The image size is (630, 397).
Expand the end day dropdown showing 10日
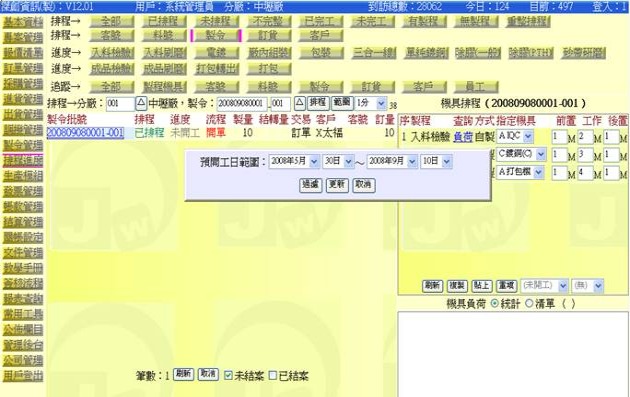pos(436,161)
